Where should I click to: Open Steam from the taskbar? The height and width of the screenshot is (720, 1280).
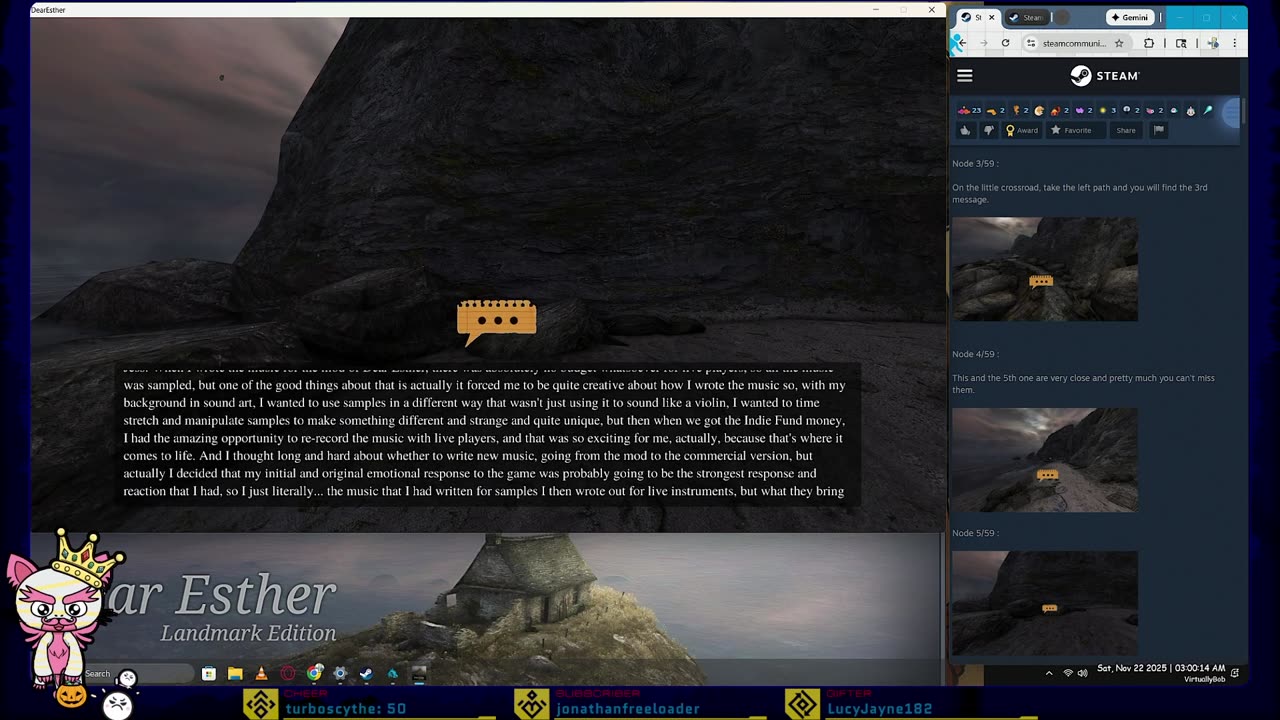pos(366,674)
